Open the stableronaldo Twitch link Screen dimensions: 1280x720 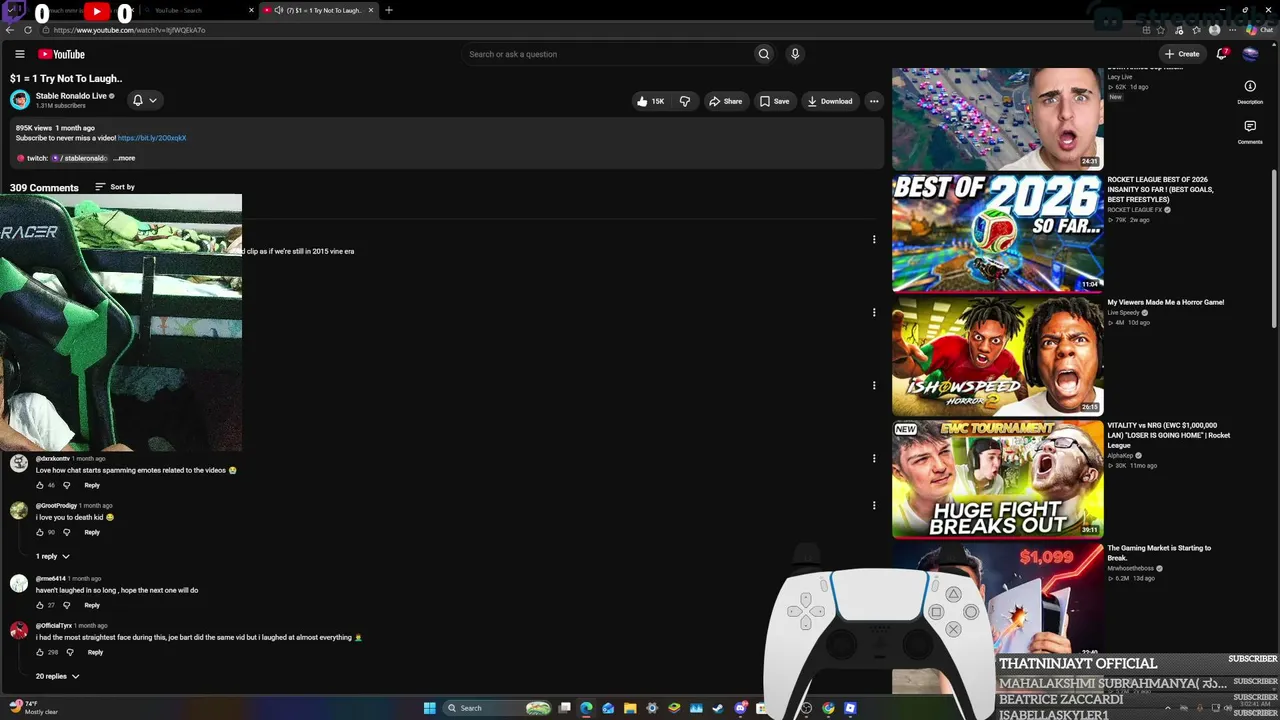(79, 158)
